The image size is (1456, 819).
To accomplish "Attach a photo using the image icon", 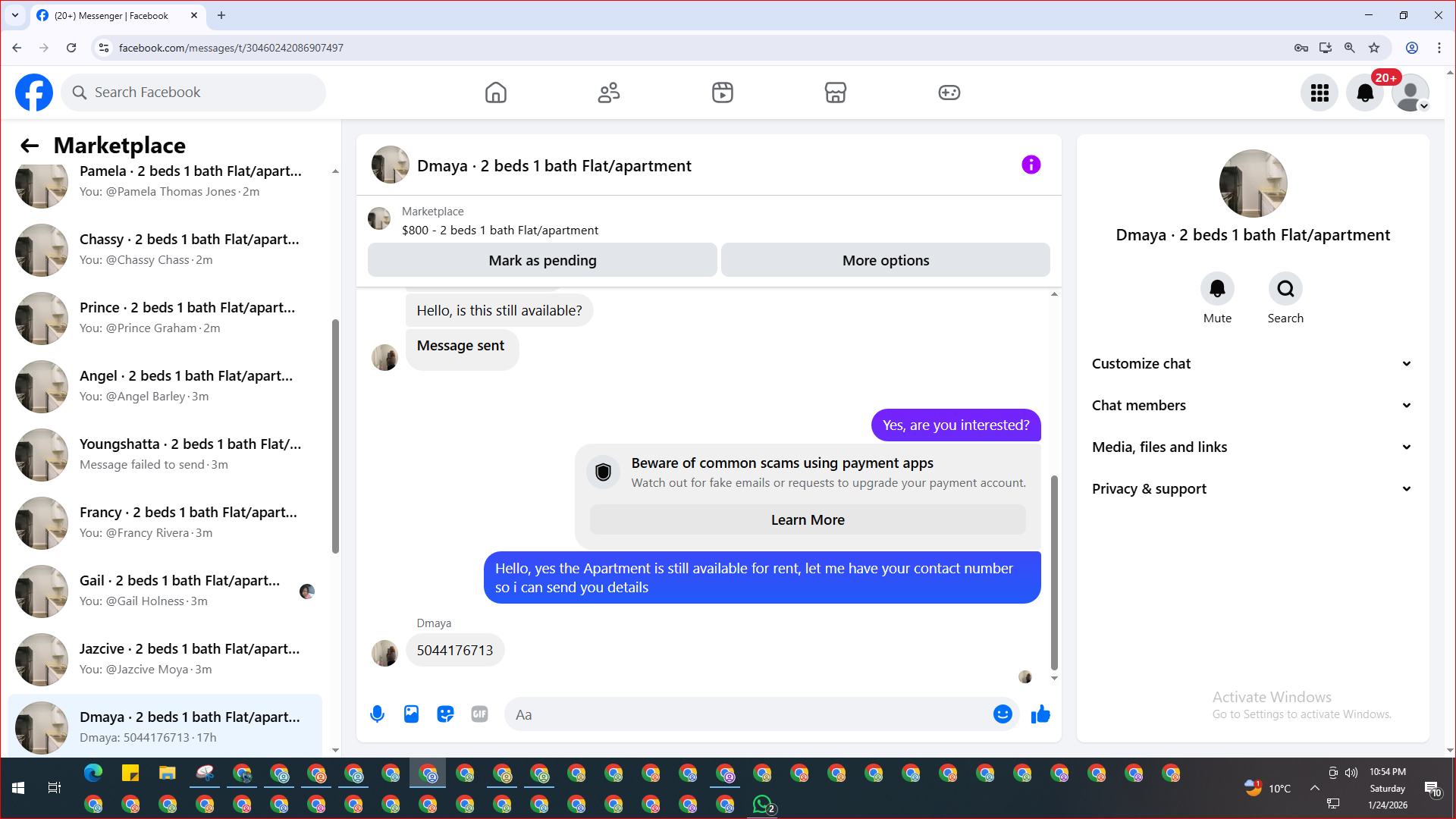I will coord(411,714).
